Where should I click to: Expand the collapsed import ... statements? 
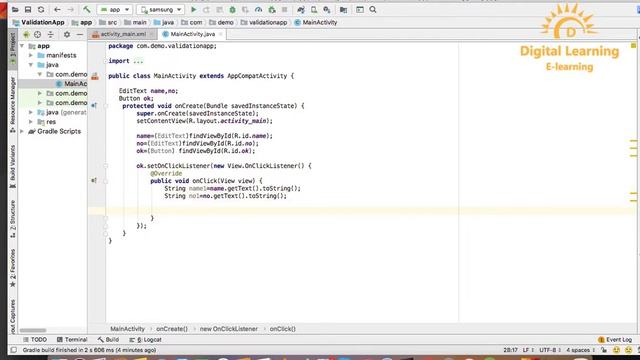pos(138,61)
